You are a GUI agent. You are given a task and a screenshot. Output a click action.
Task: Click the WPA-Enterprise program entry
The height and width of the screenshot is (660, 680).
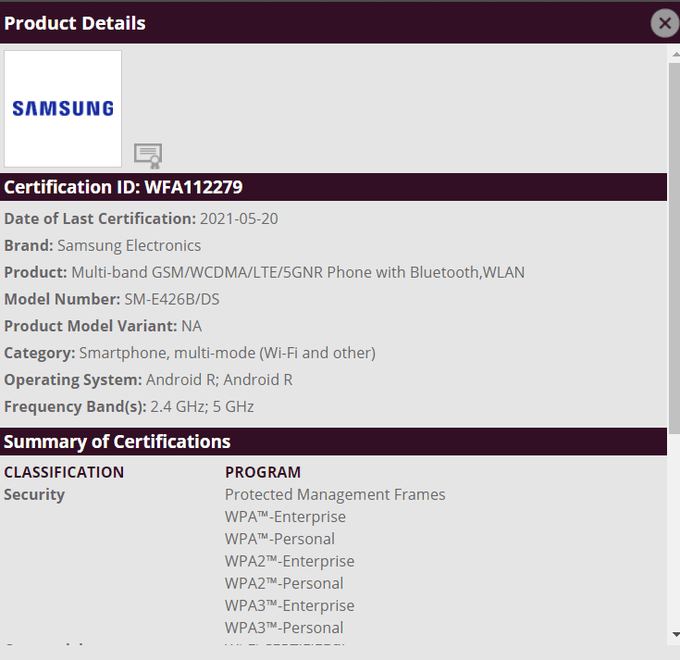285,517
